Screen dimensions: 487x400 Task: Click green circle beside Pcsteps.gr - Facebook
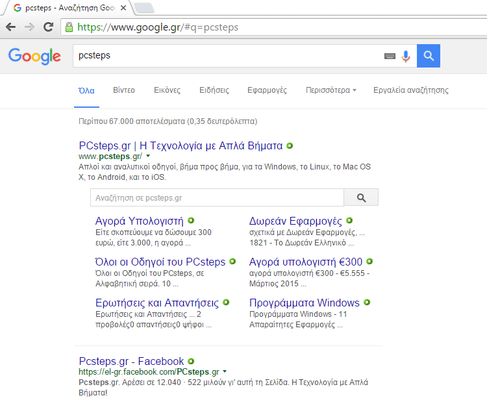pyautogui.click(x=191, y=361)
